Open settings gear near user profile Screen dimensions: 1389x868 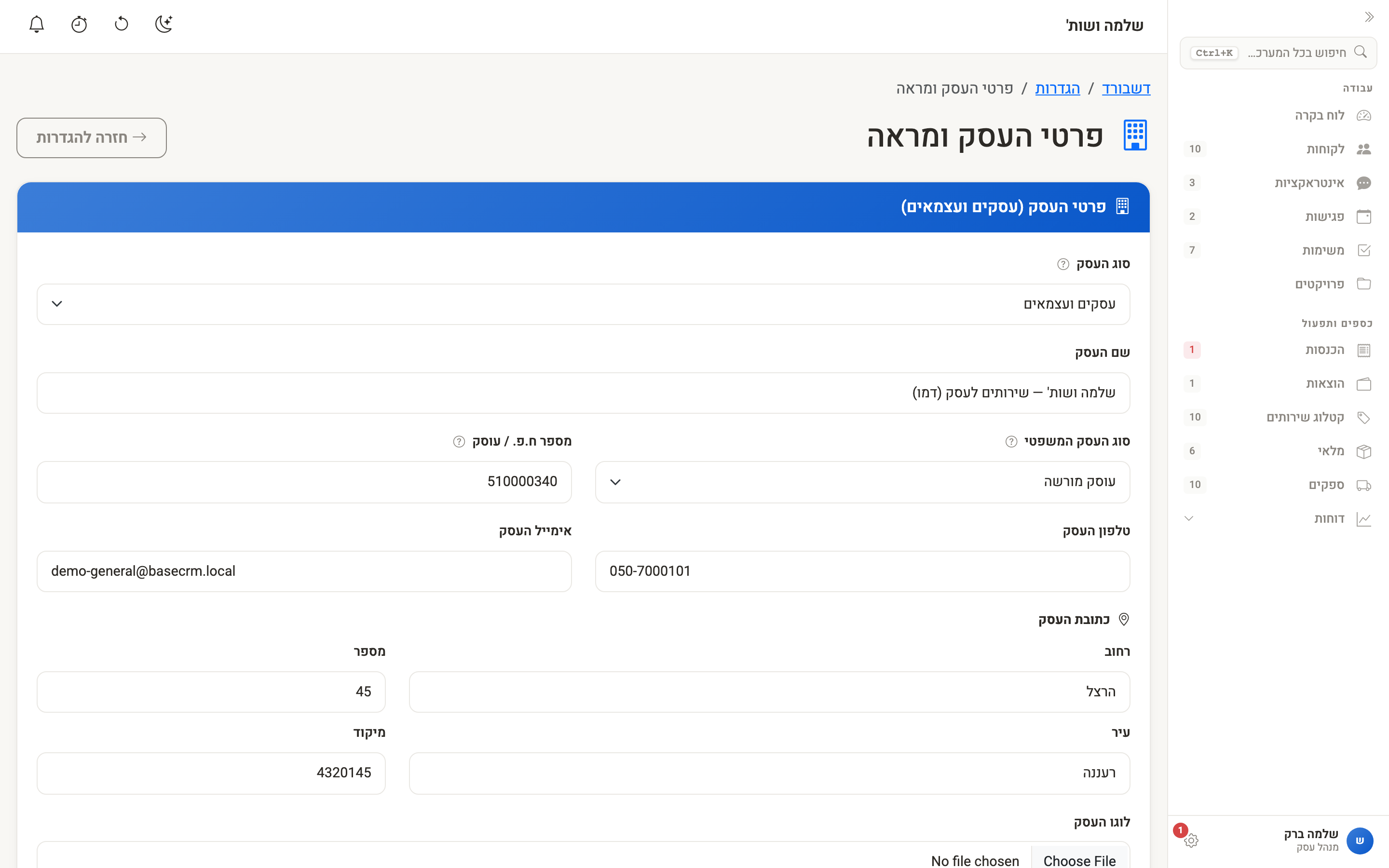1192,841
